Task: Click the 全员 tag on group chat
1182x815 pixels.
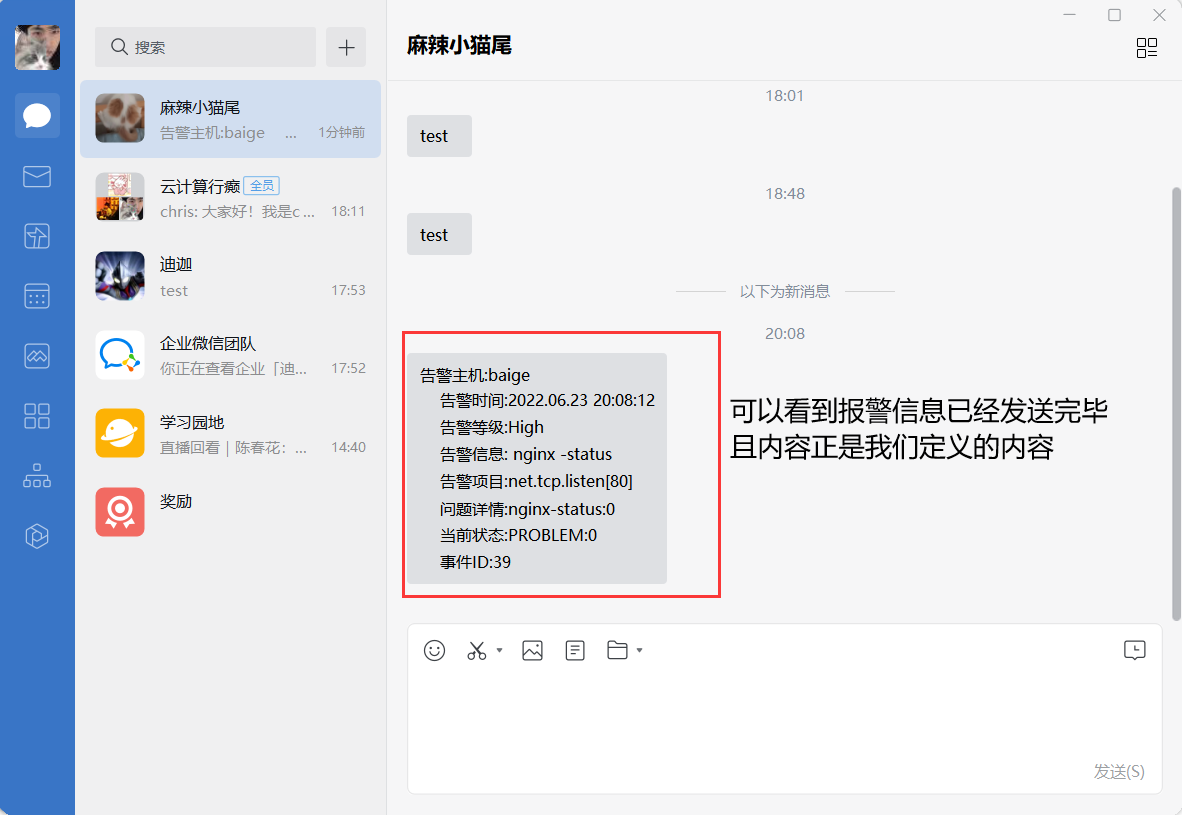Action: click(x=262, y=185)
